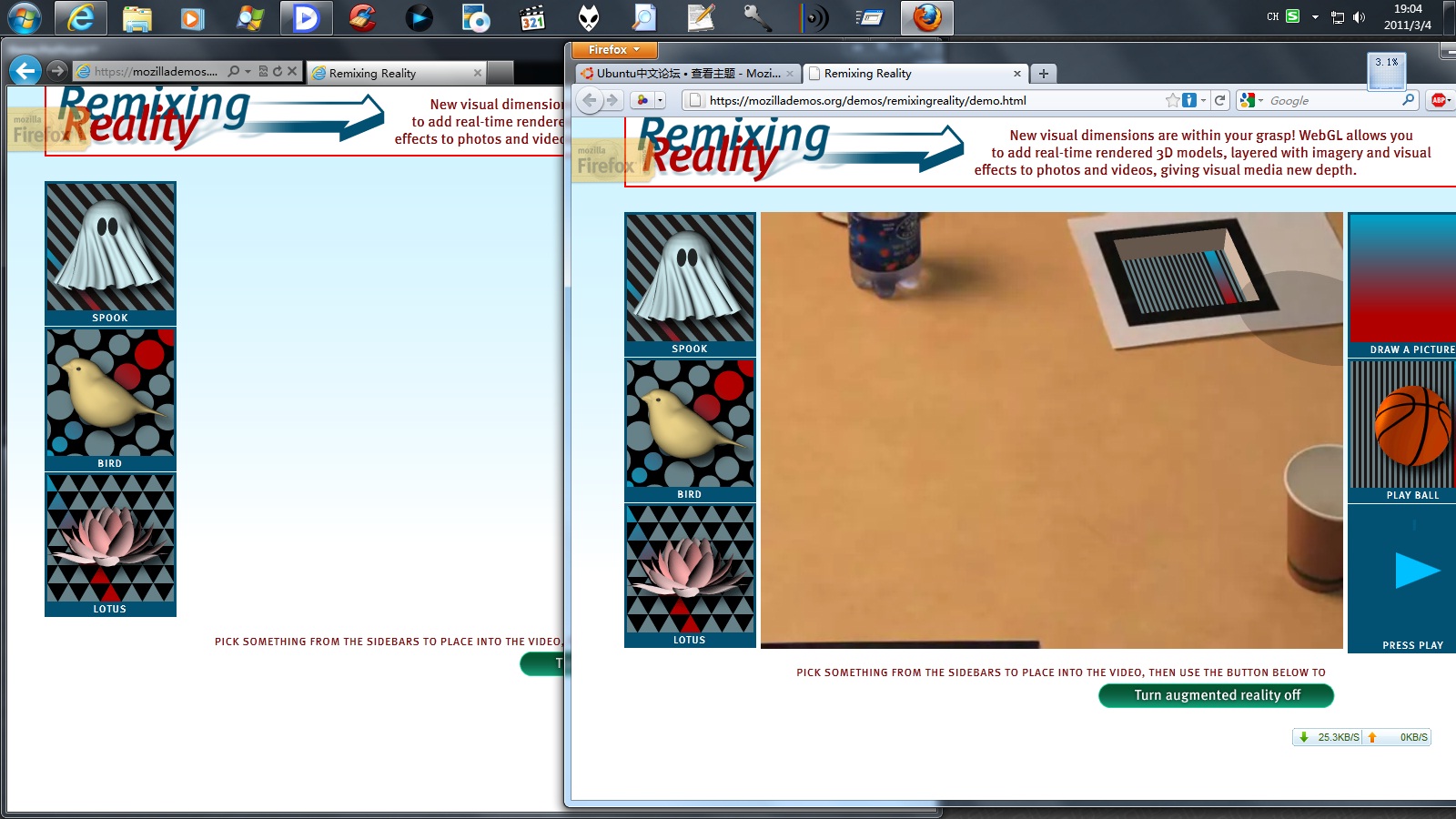
Task: Select the Remixing Reality tab in Firefox
Action: [915, 74]
